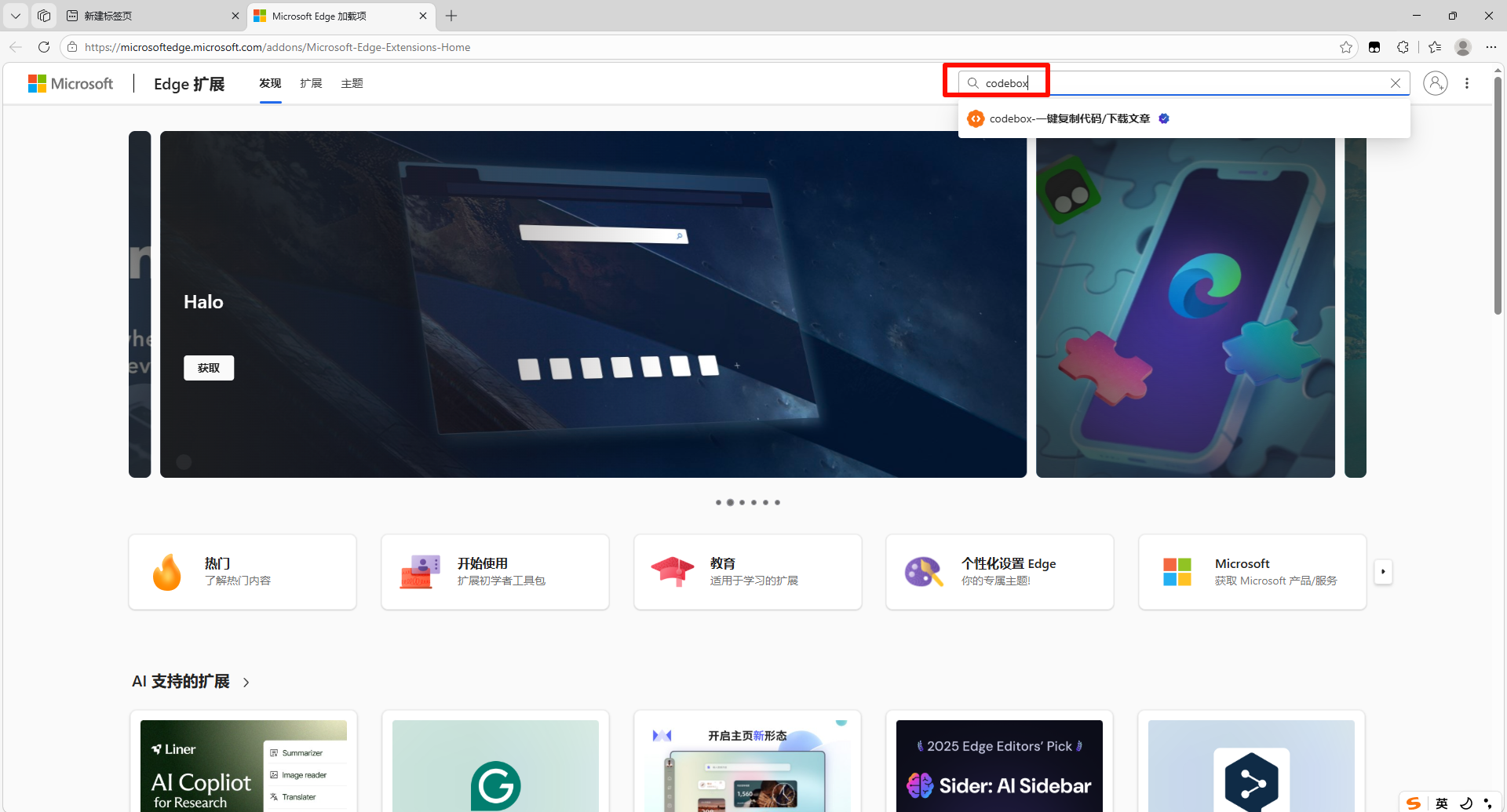Switch input language using the 英 indicator
1507x812 pixels.
click(1442, 803)
